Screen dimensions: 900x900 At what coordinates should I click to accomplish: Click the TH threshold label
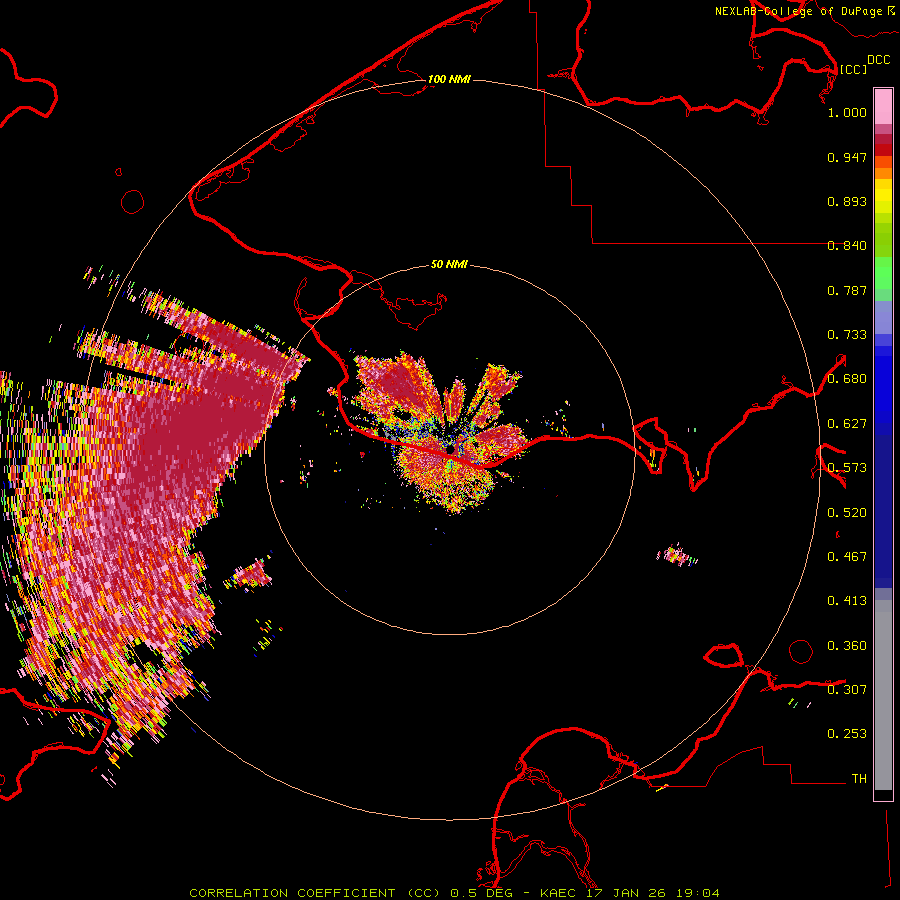point(859,779)
